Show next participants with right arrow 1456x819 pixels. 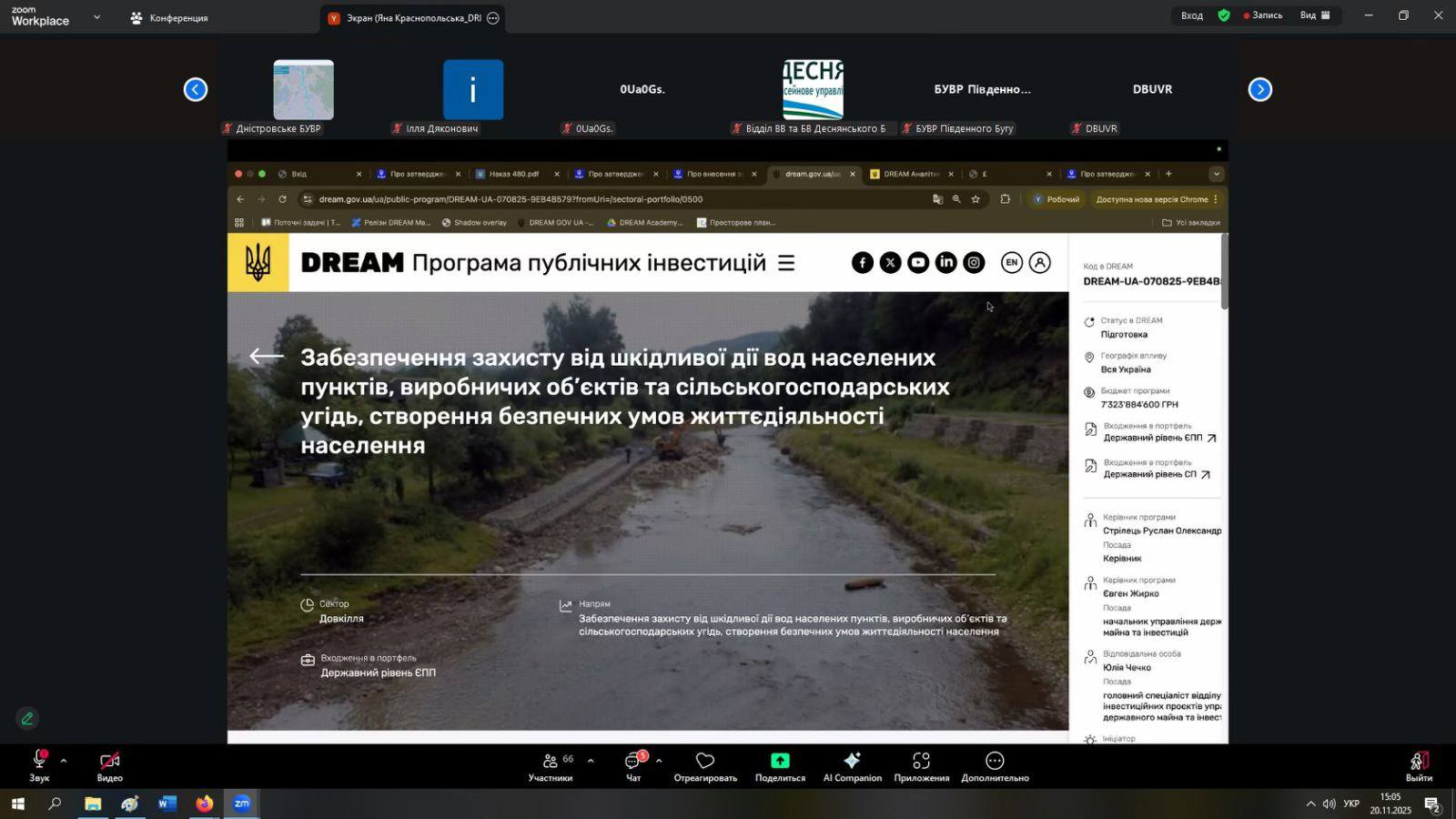1259,89
